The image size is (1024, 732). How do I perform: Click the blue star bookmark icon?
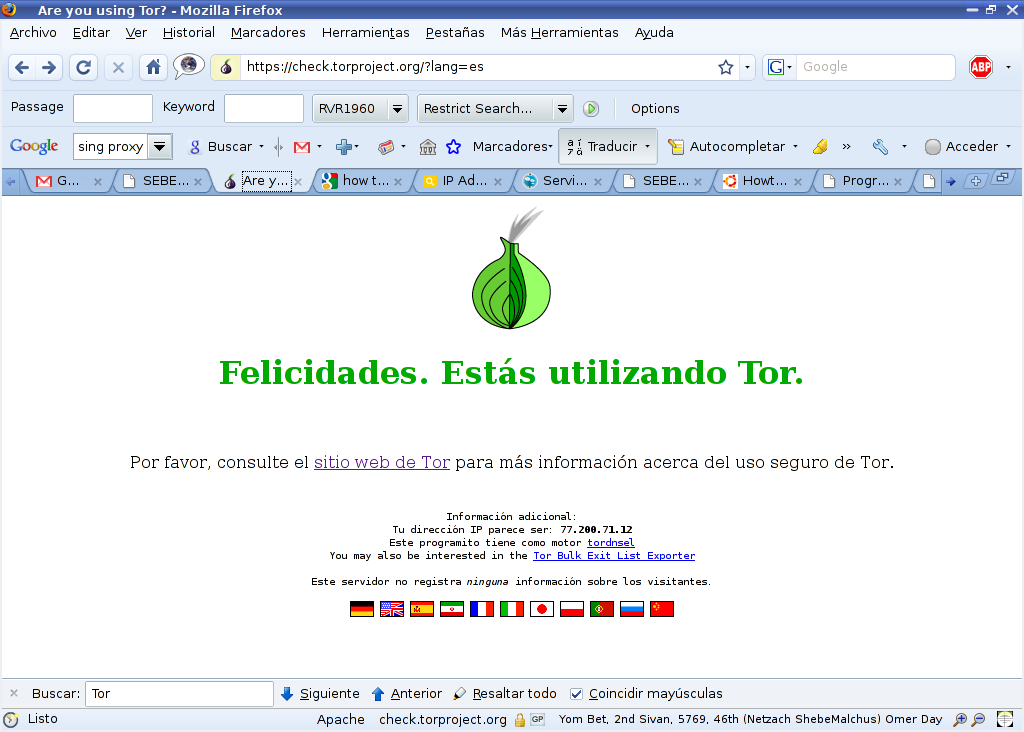coord(453,147)
